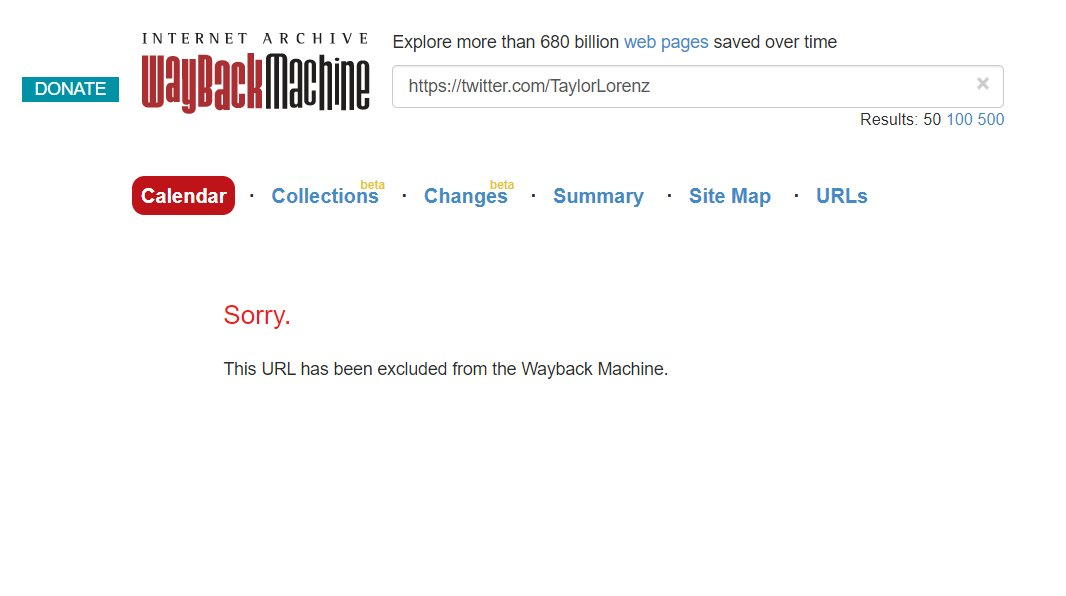Set results count to 100

959,120
